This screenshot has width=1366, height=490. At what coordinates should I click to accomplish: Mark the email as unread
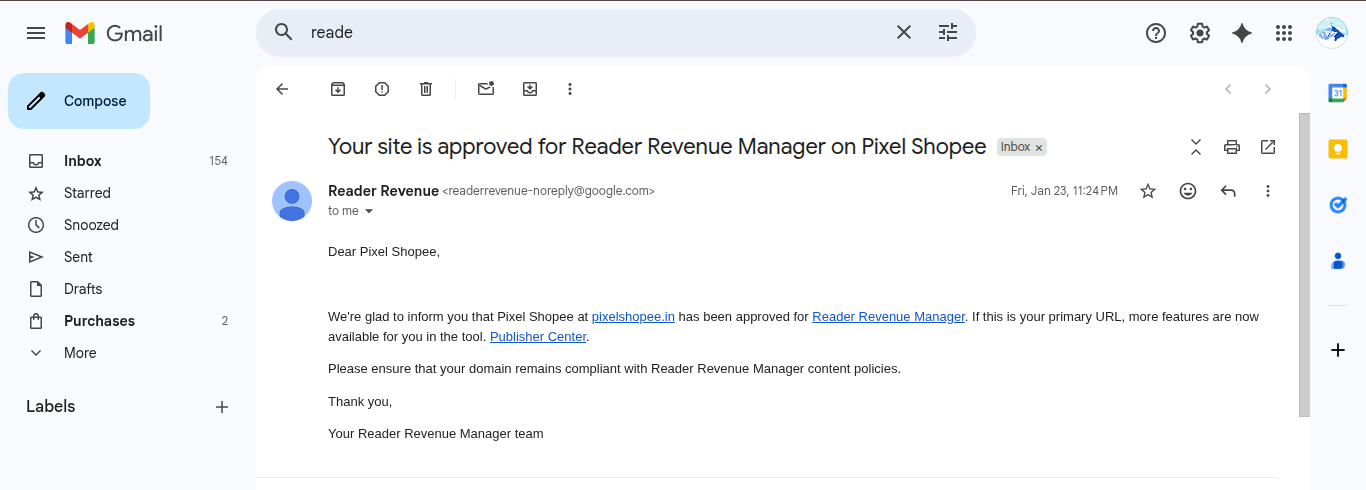(x=486, y=89)
